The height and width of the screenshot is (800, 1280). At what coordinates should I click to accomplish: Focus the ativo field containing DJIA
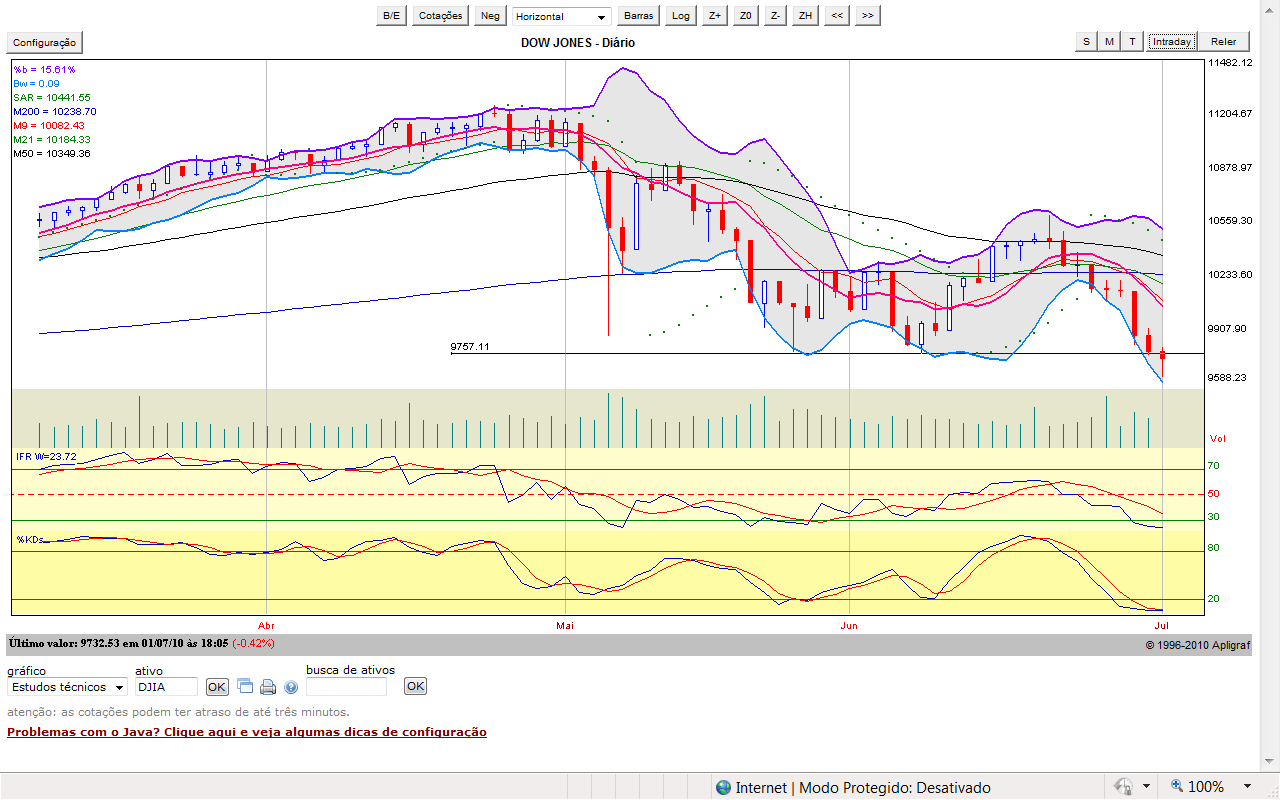(x=166, y=687)
